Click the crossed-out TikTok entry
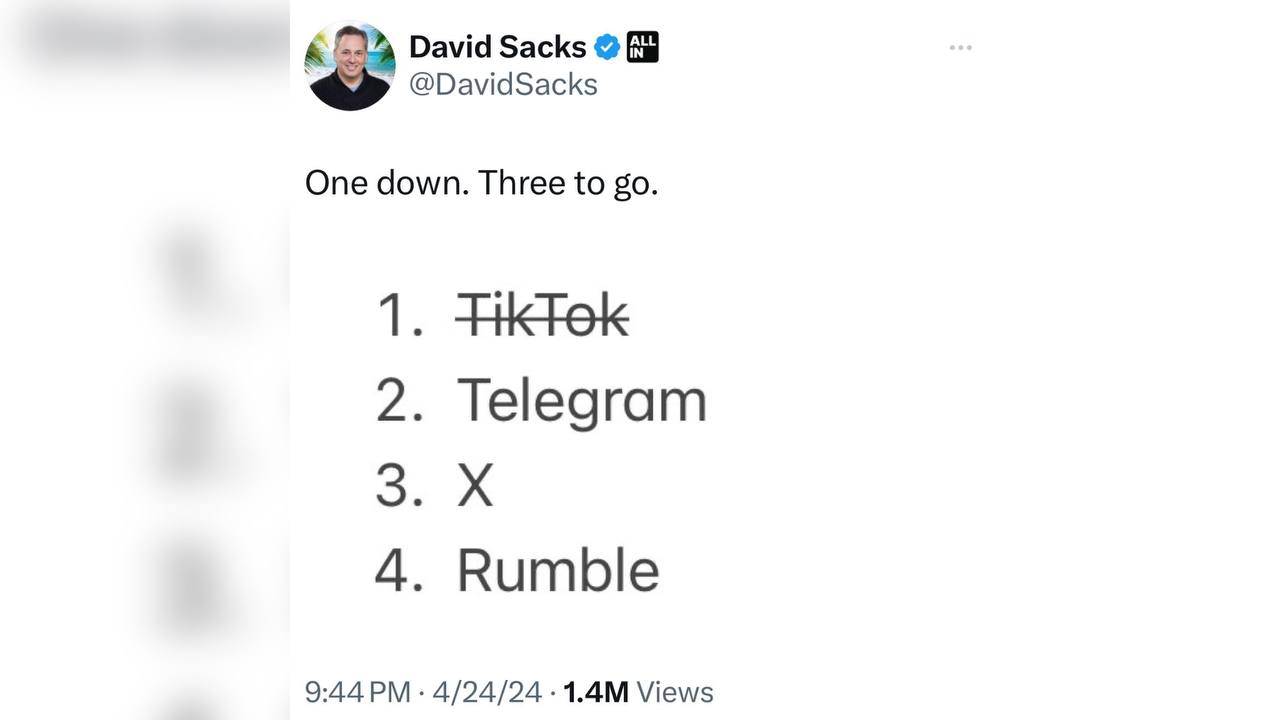 point(543,316)
